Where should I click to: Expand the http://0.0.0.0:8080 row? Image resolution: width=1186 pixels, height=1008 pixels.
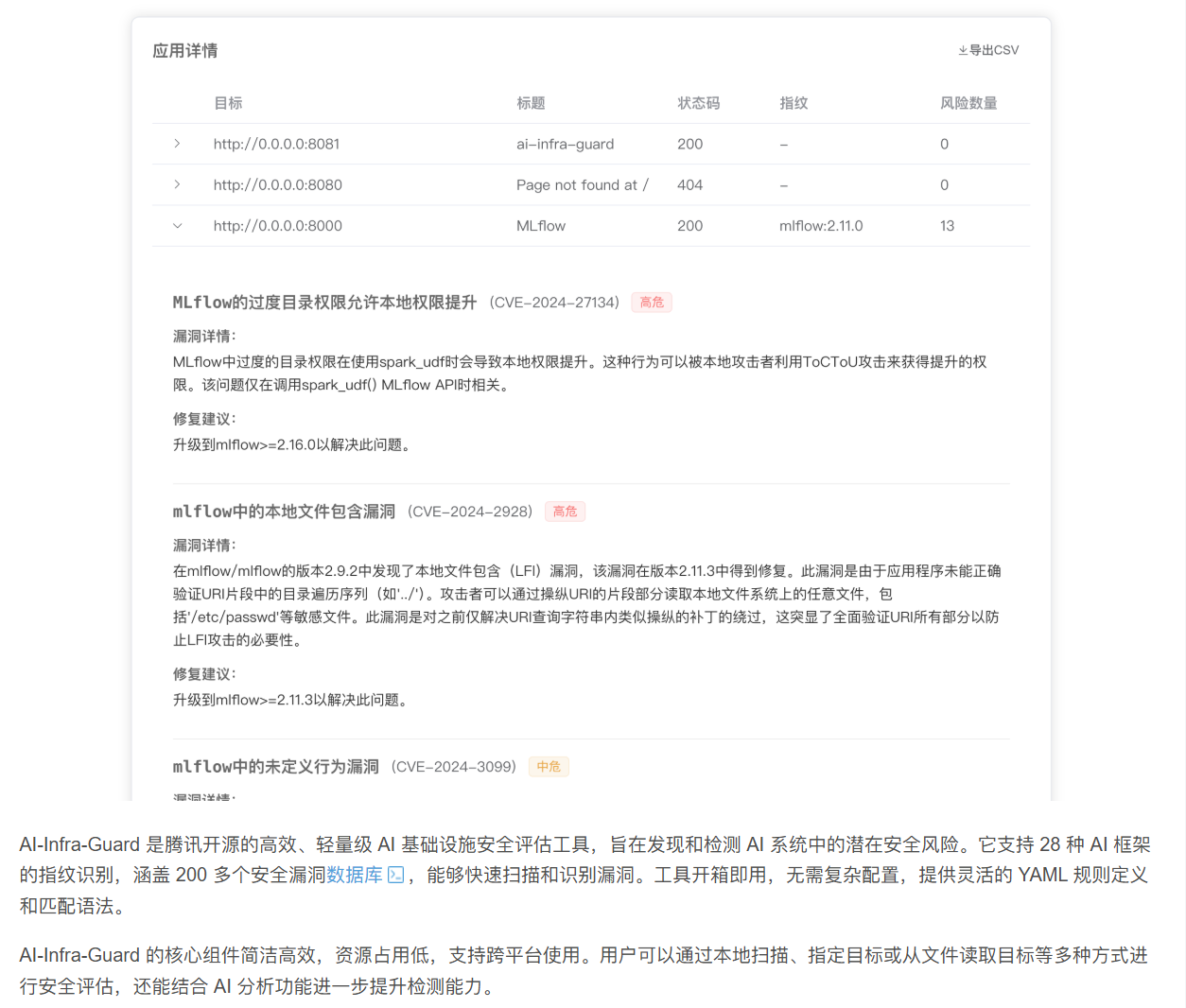coord(177,184)
